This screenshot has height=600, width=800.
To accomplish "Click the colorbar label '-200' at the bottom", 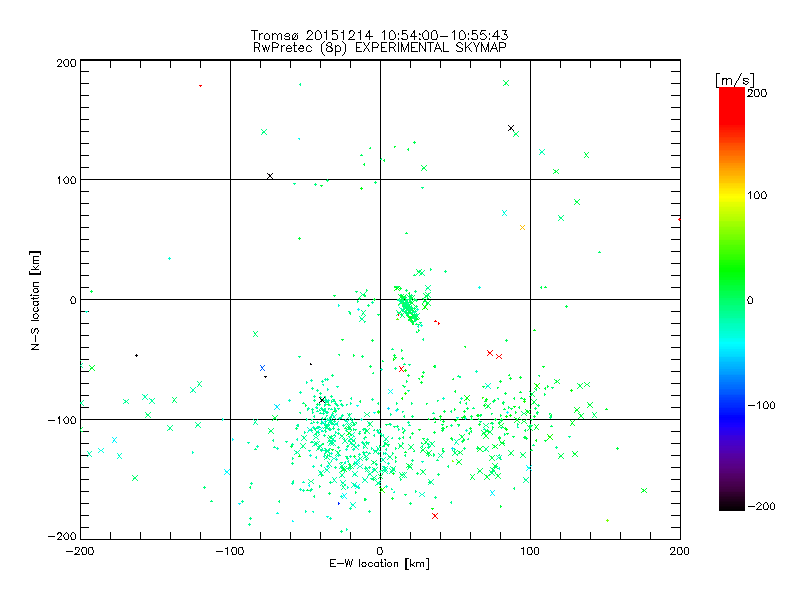I will [761, 507].
